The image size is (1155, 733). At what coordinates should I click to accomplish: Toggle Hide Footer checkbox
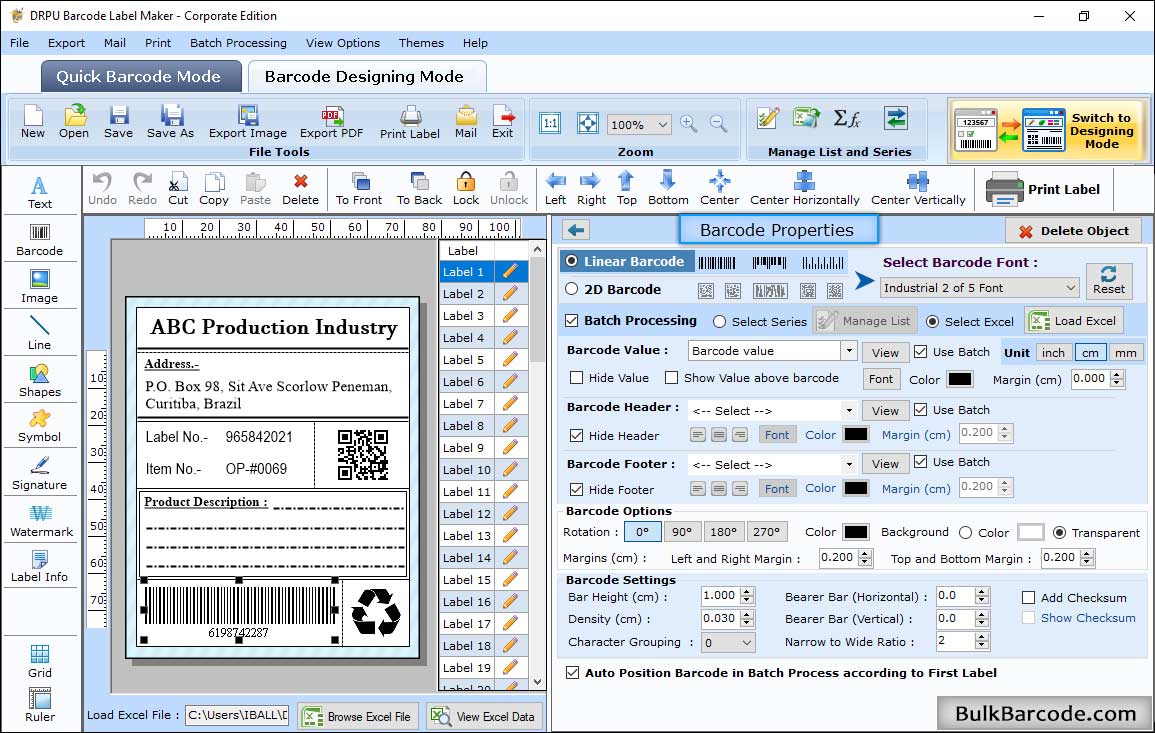pos(577,489)
